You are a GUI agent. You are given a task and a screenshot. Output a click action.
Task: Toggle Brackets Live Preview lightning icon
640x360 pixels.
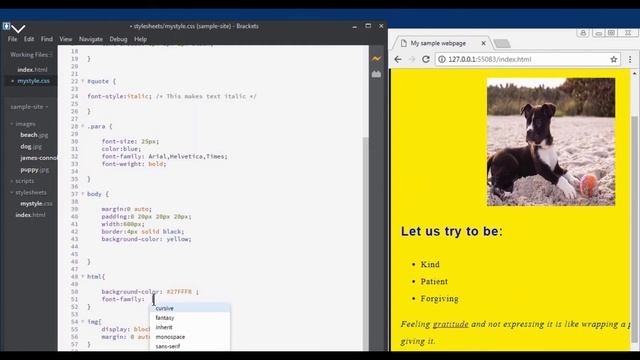[x=376, y=59]
